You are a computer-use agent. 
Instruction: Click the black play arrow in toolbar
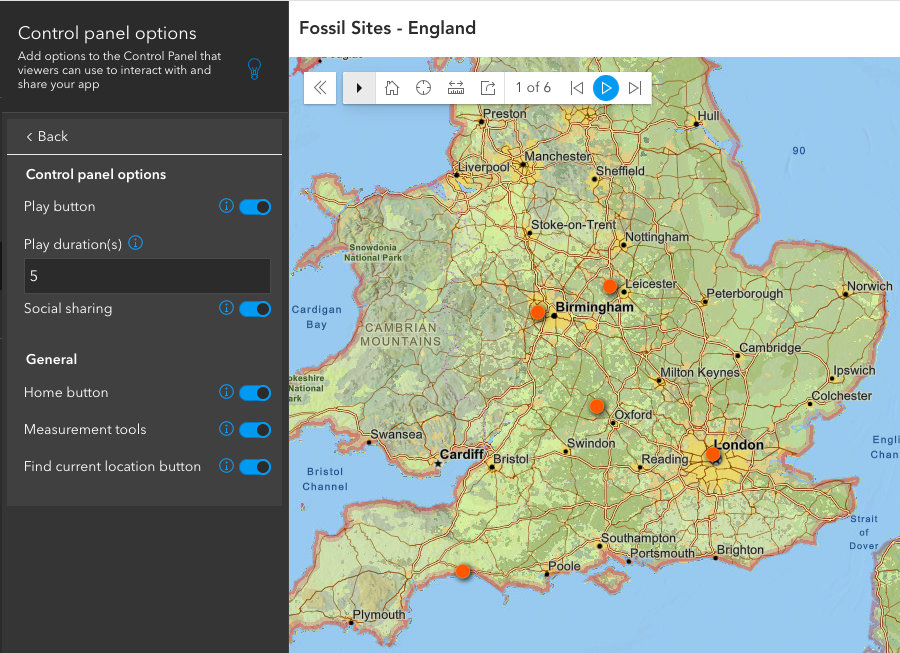359,88
